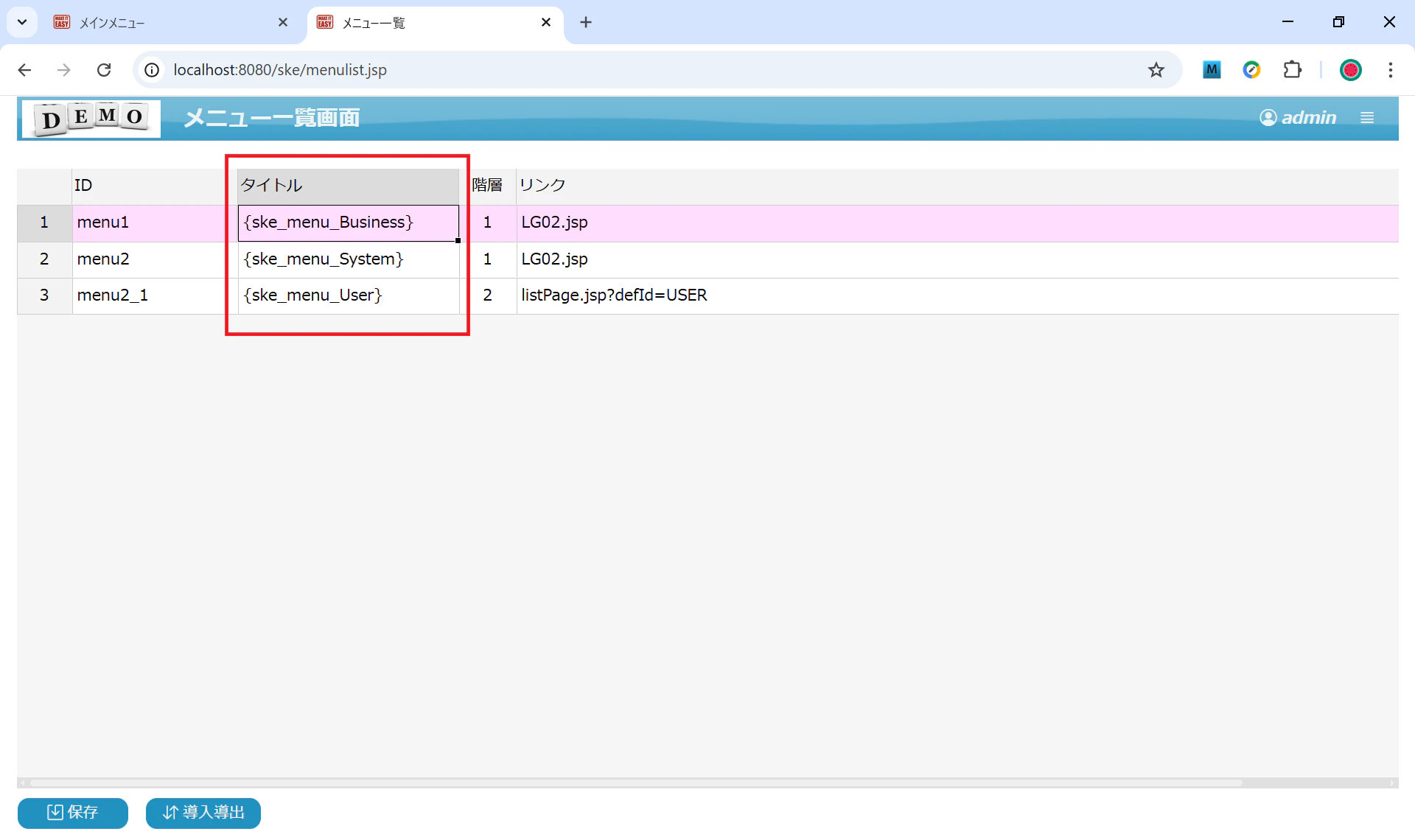
Task: Select the ID column header
Action: [155, 186]
